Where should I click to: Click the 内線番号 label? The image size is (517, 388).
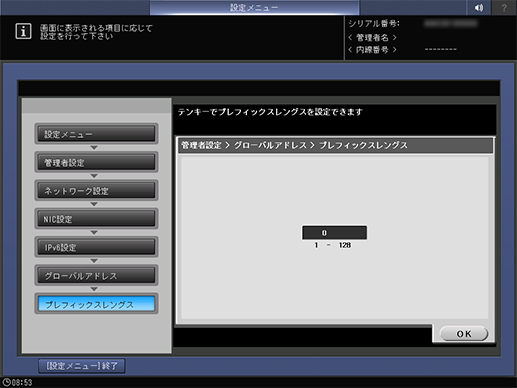[372, 50]
